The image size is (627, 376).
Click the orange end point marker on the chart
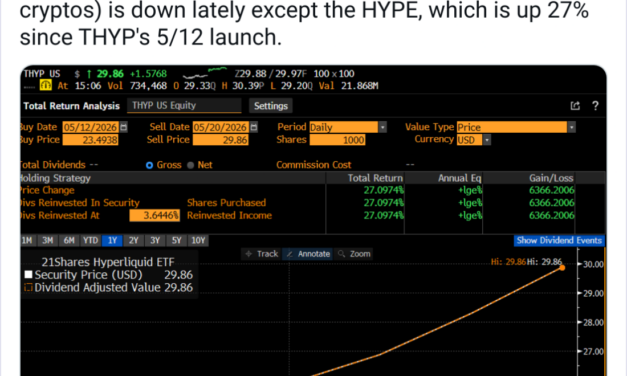coord(562,268)
